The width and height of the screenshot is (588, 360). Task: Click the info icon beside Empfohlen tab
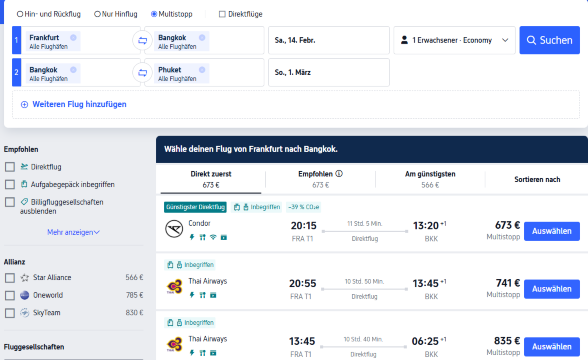339,174
